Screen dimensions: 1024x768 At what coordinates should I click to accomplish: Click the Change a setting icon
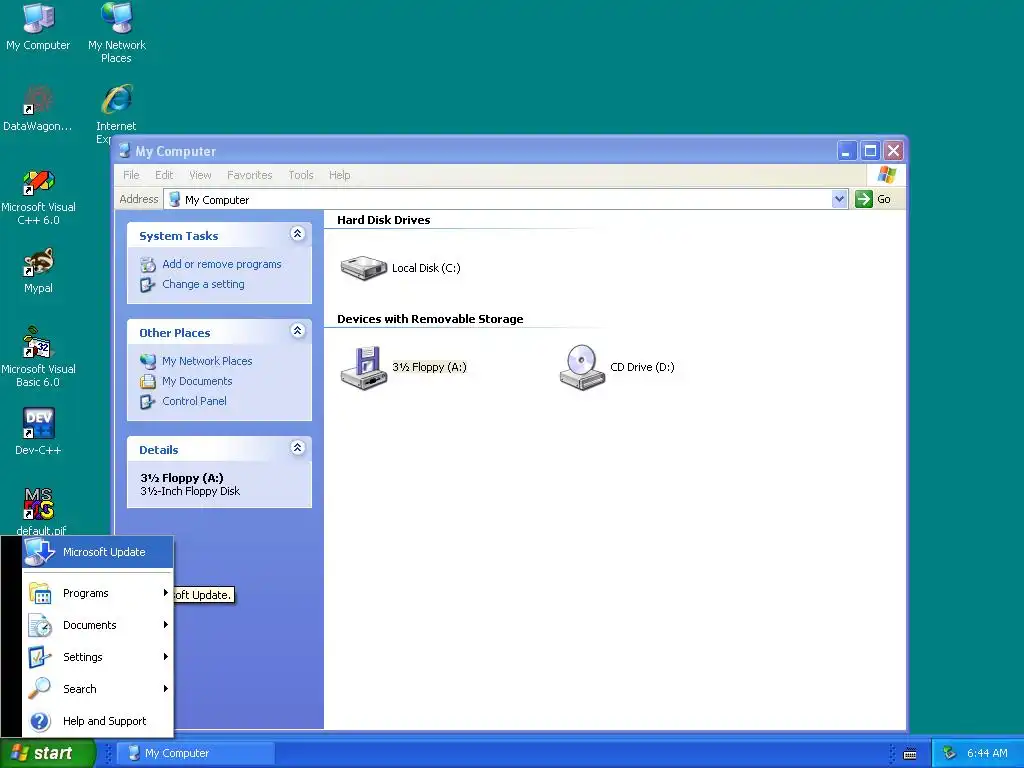148,285
